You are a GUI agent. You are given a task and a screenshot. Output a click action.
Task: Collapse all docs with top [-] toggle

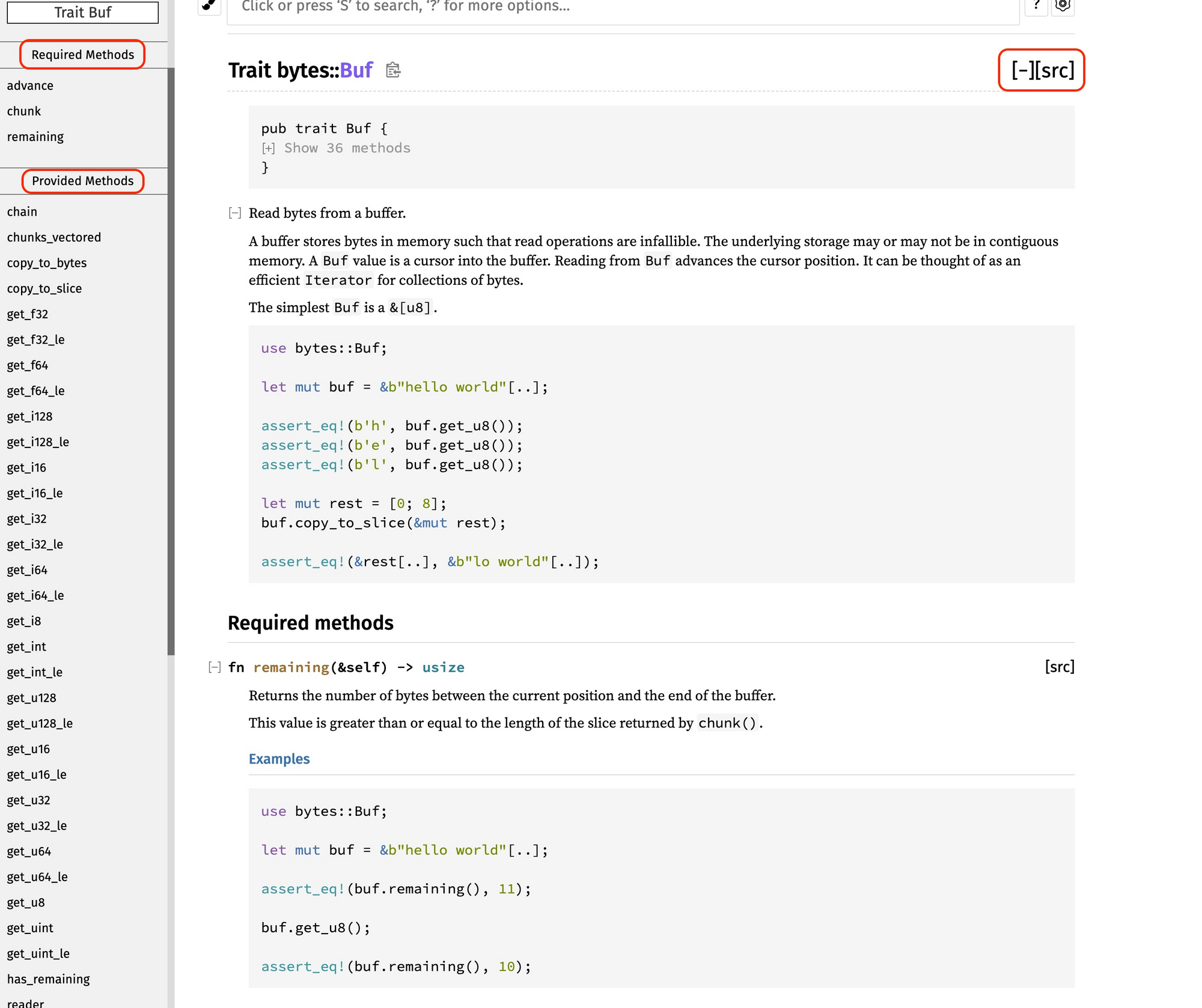coord(1024,70)
